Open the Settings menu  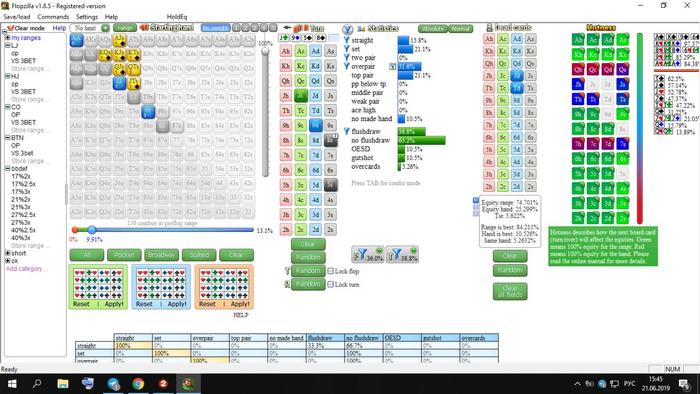(x=87, y=17)
